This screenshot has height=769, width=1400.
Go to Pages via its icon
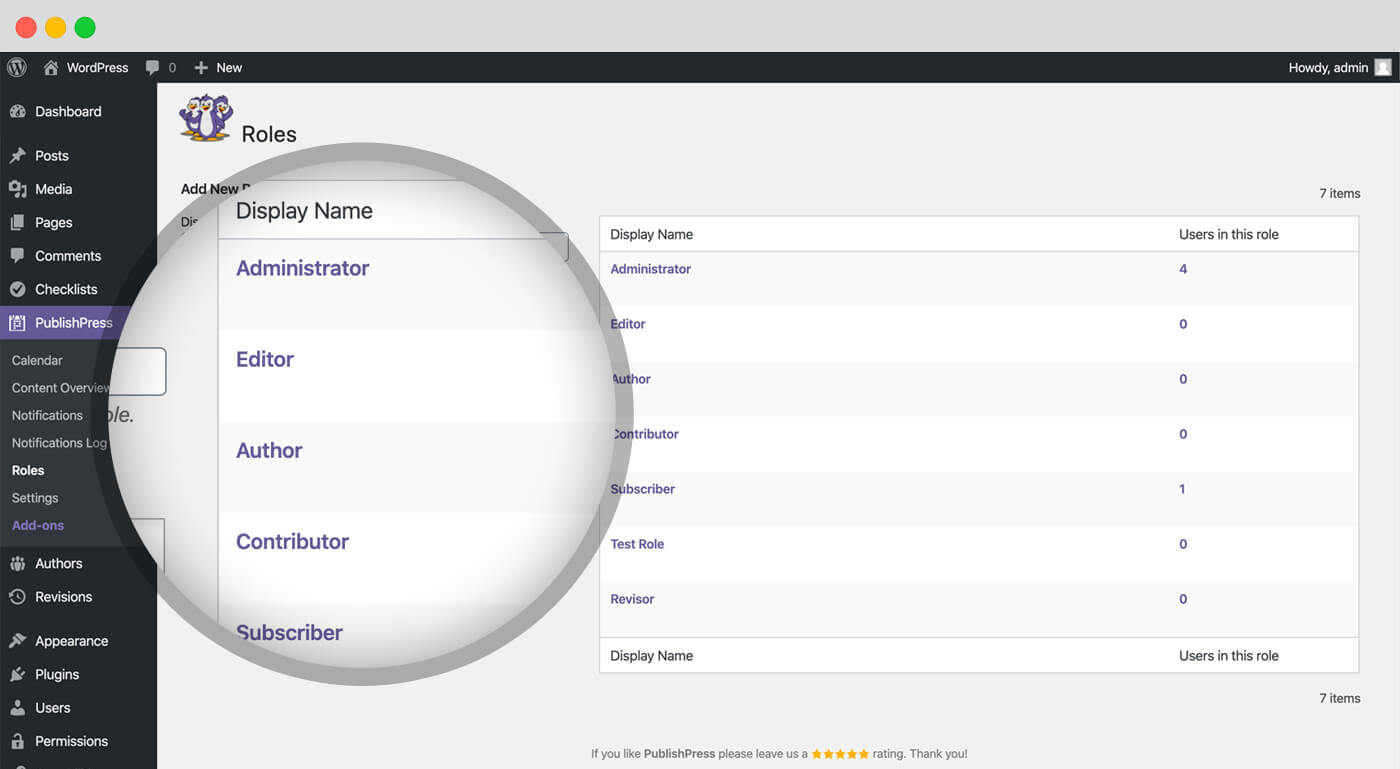click(17, 222)
